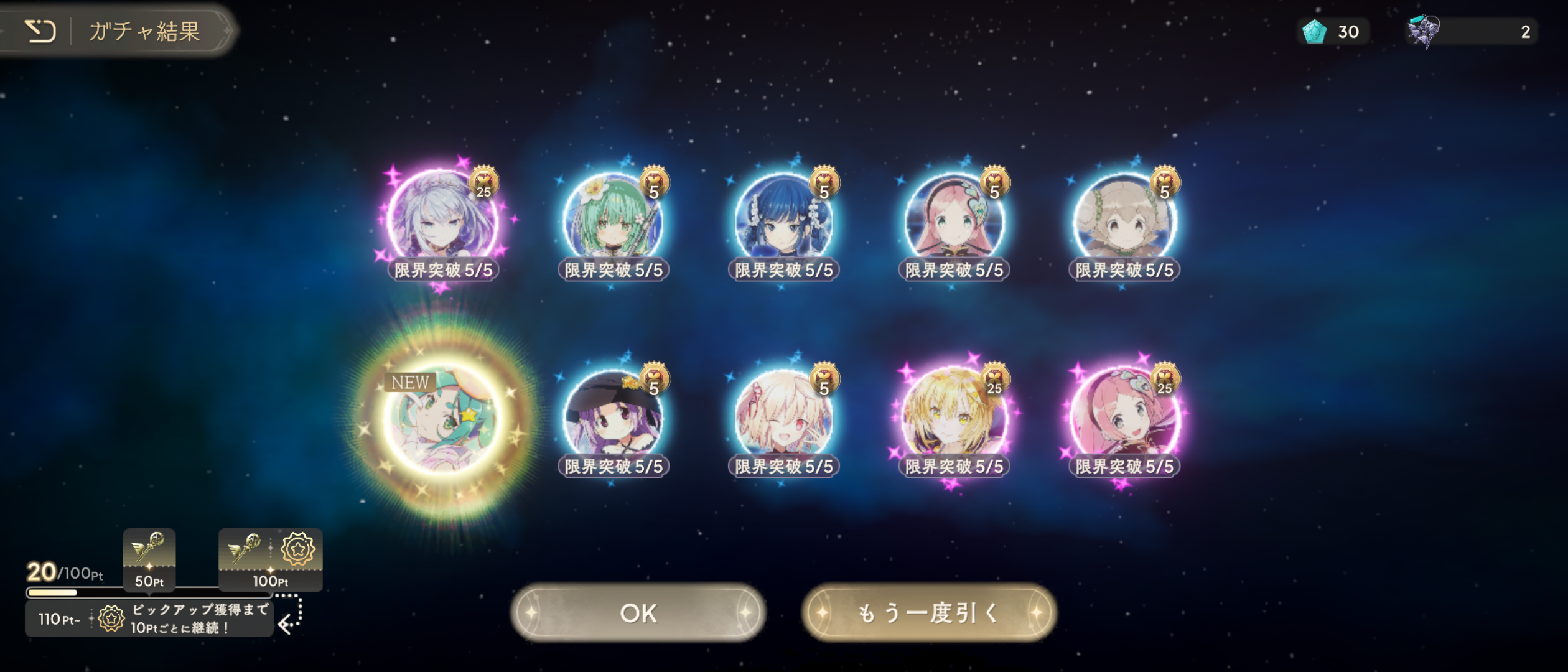Tap the back arrow icon

tap(40, 30)
